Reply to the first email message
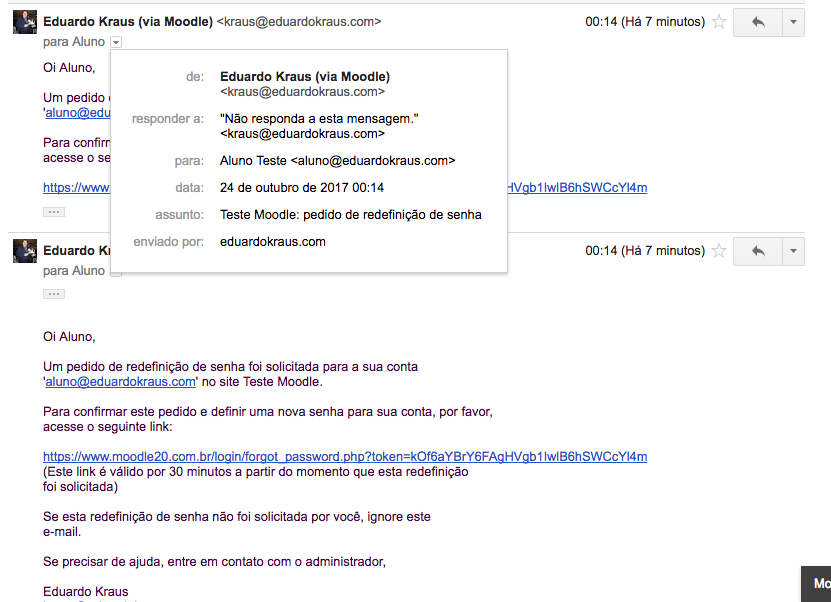Viewport: 831px width, 602px height. (x=758, y=22)
